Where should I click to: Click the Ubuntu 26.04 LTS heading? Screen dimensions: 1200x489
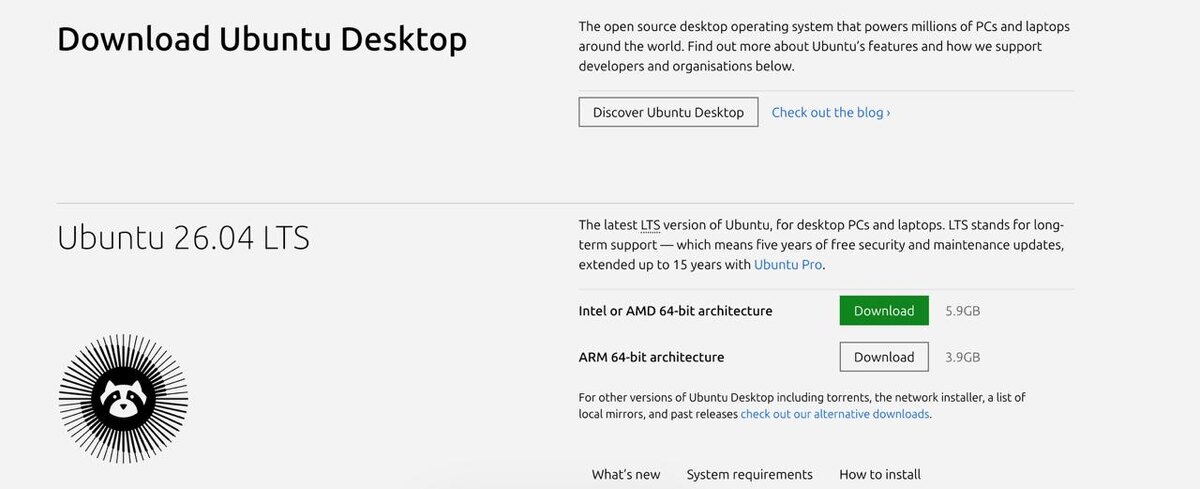pos(183,238)
